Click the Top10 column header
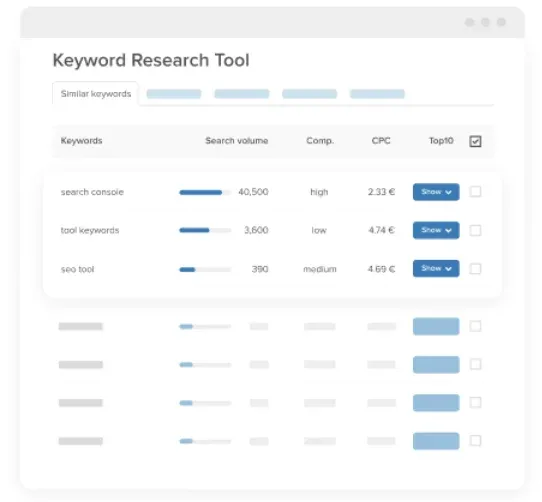 [x=441, y=141]
